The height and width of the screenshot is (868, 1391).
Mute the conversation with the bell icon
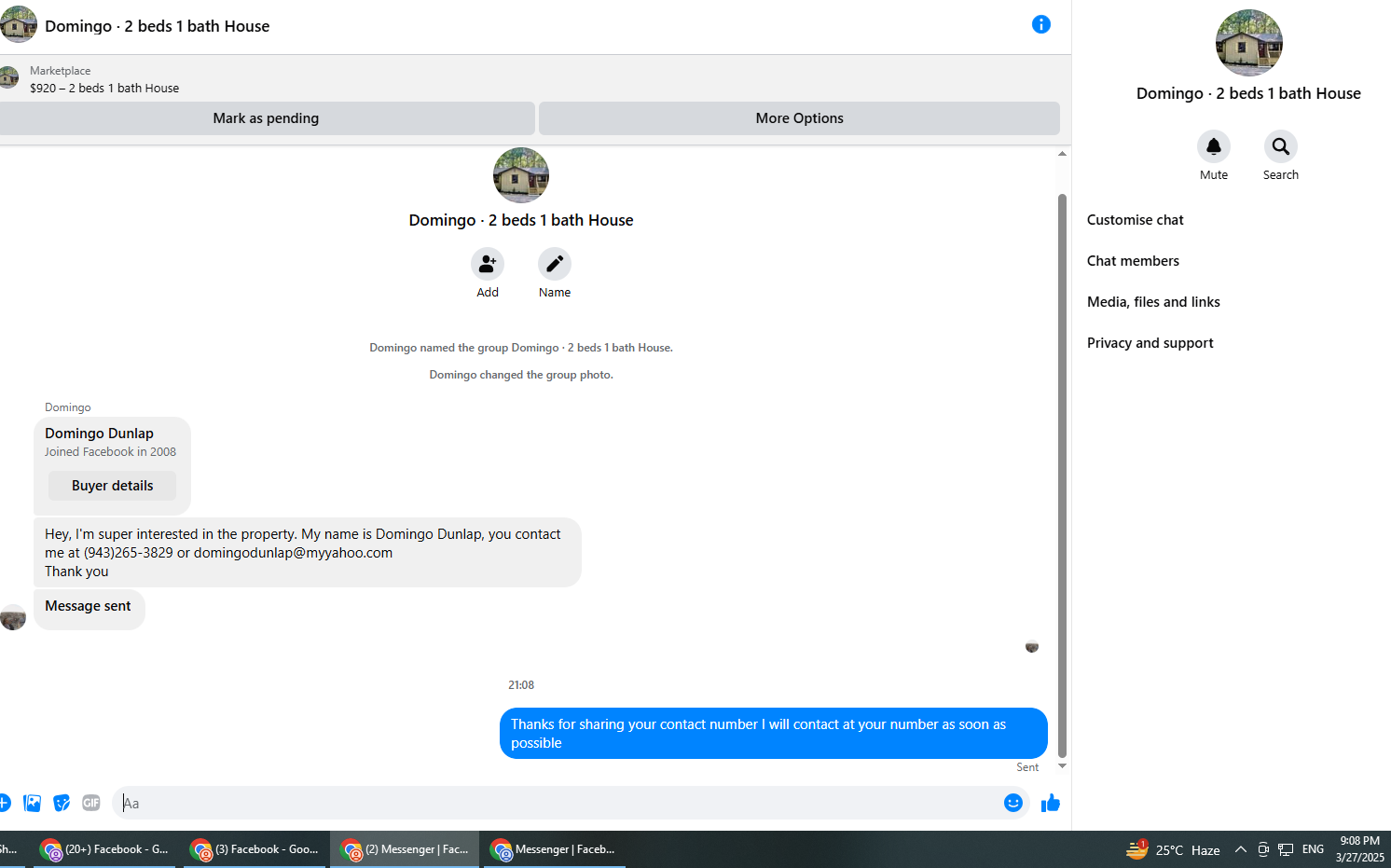(x=1214, y=146)
